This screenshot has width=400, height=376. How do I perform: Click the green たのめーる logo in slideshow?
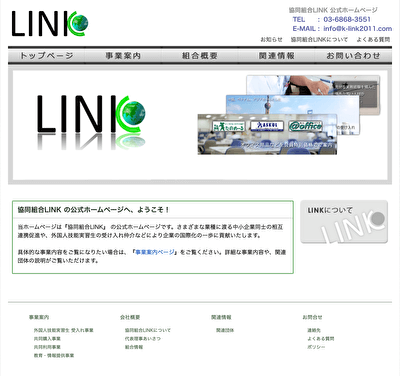click(x=229, y=126)
